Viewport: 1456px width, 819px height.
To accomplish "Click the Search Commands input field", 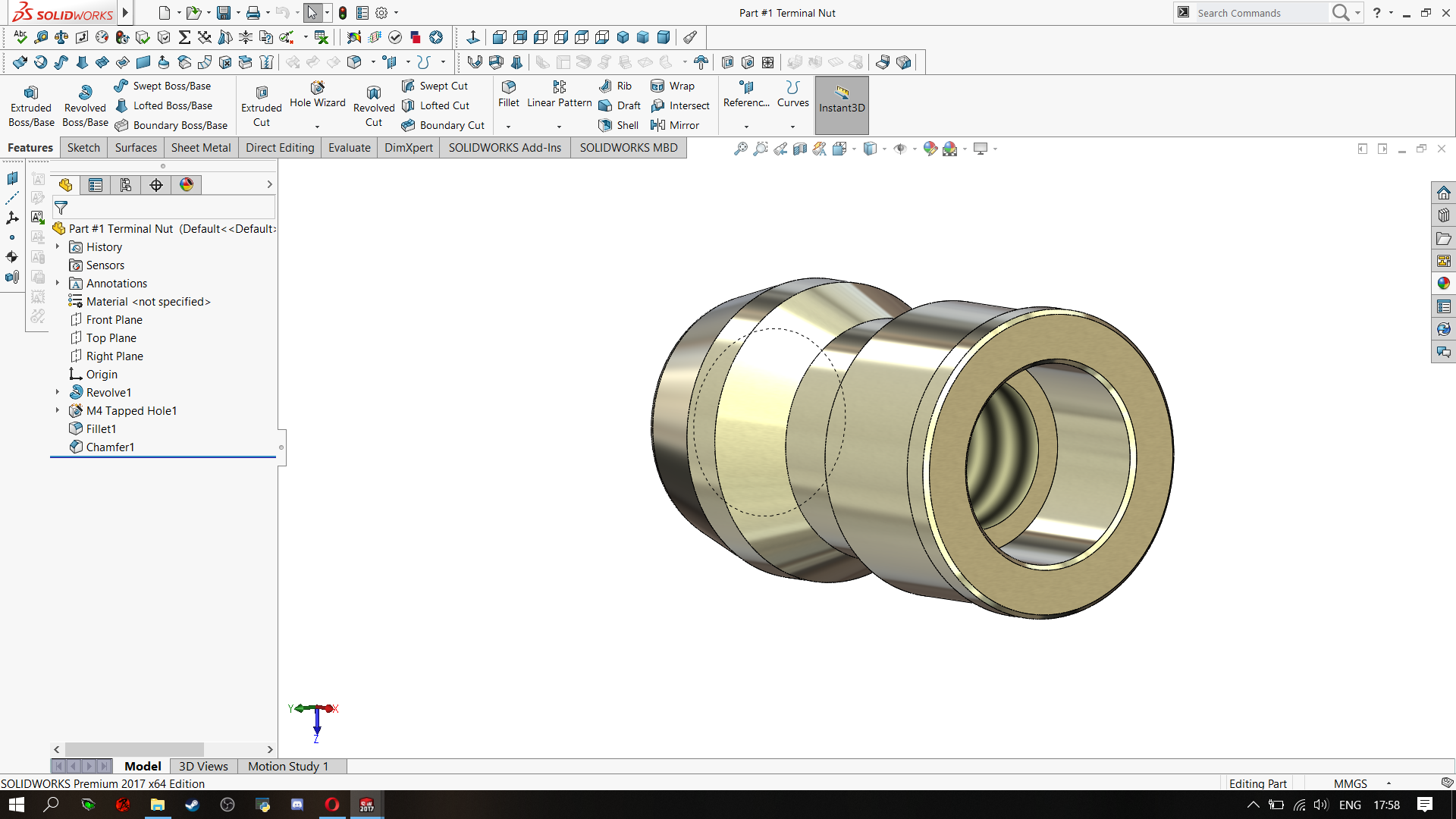I will point(1259,13).
